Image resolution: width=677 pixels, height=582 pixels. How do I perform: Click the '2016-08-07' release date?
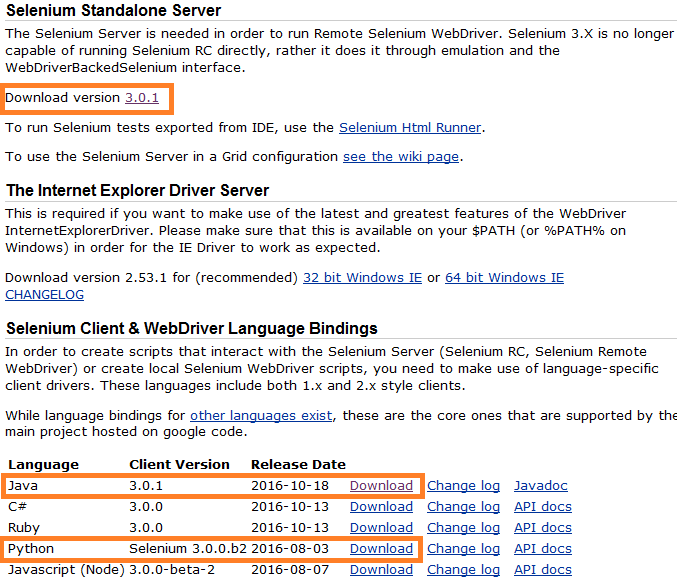[x=290, y=570]
